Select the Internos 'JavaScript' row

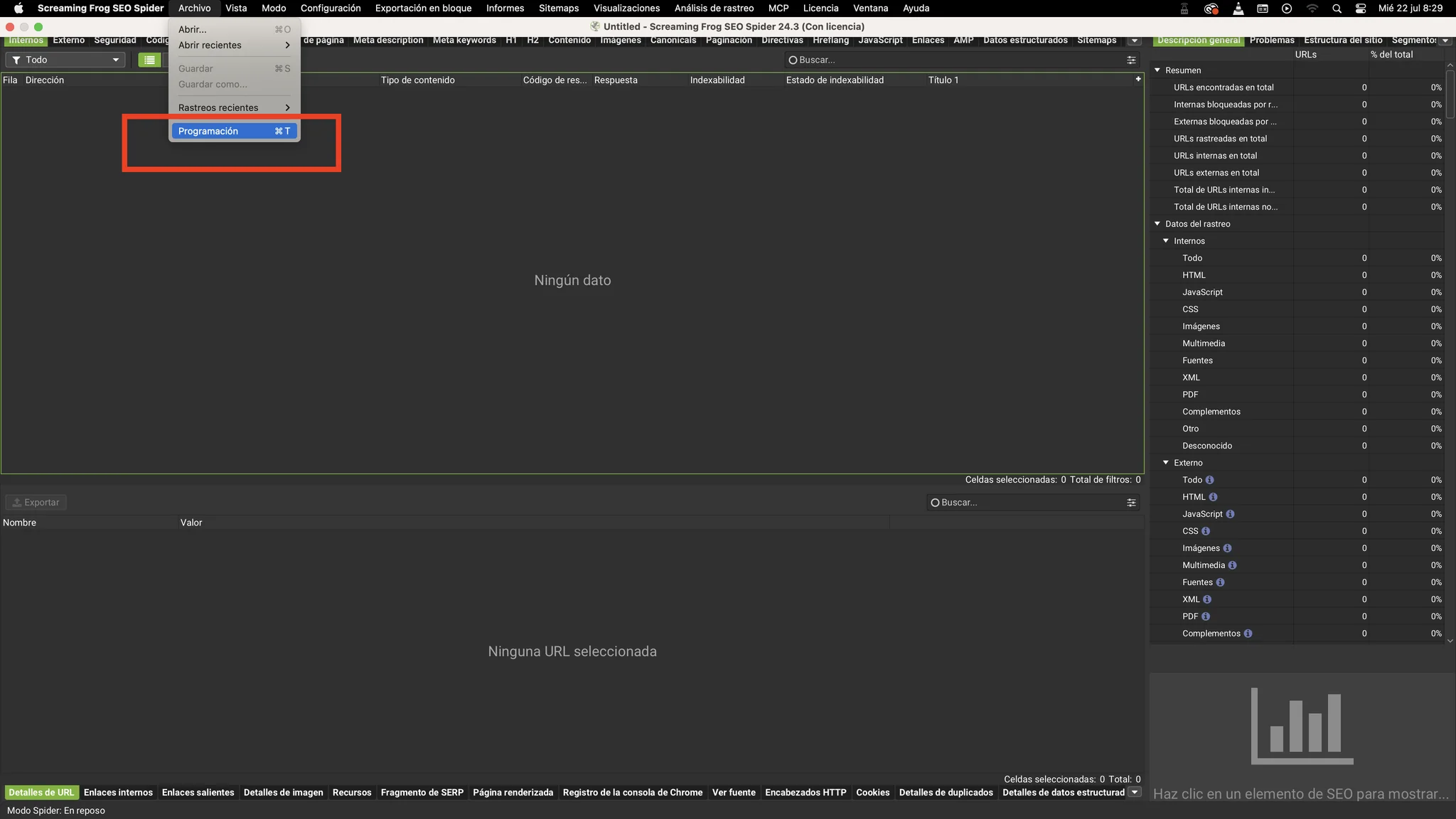1297,292
